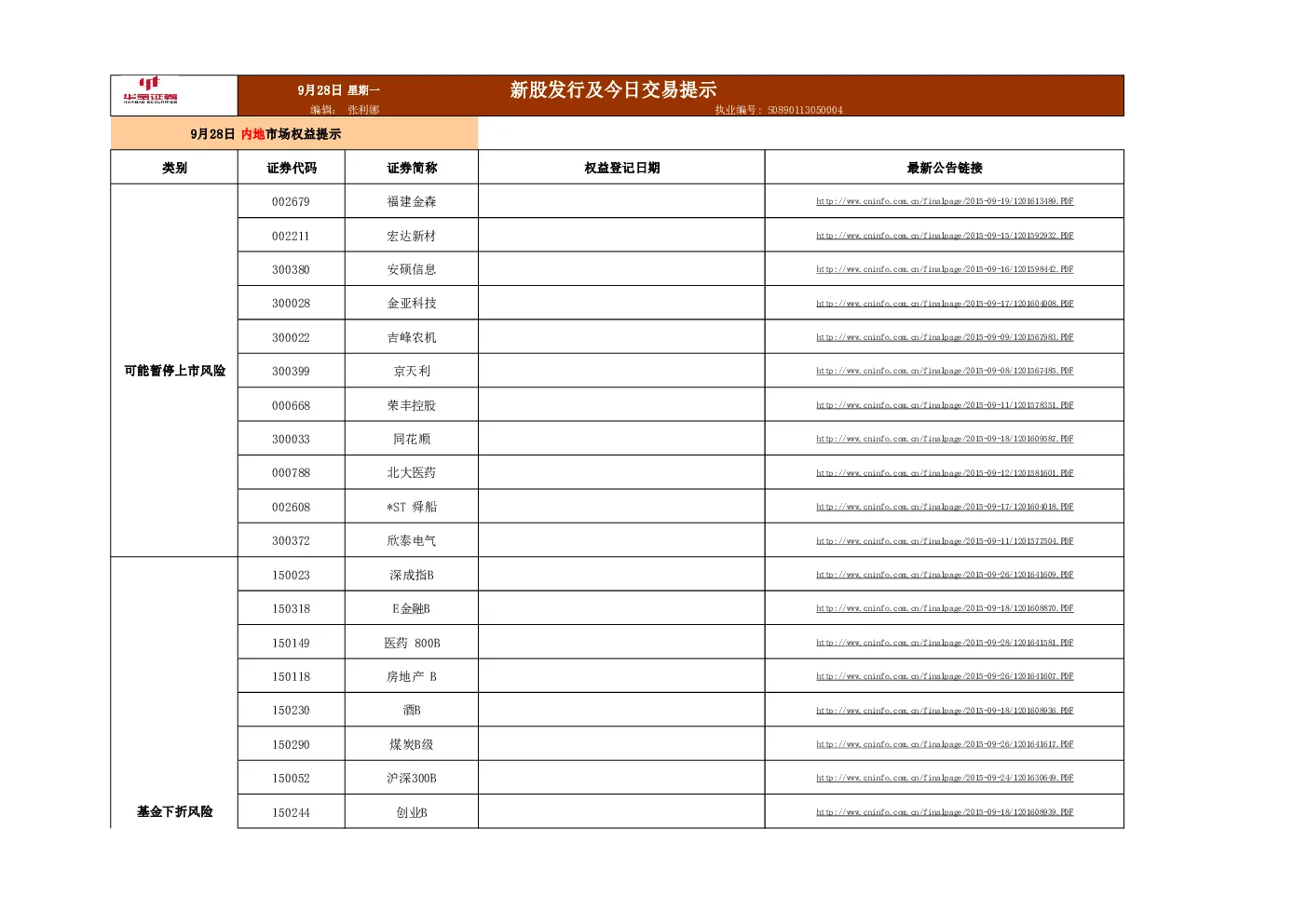Image resolution: width=1307 pixels, height=924 pixels.
Task: Click fund code 150318
Action: click(291, 608)
